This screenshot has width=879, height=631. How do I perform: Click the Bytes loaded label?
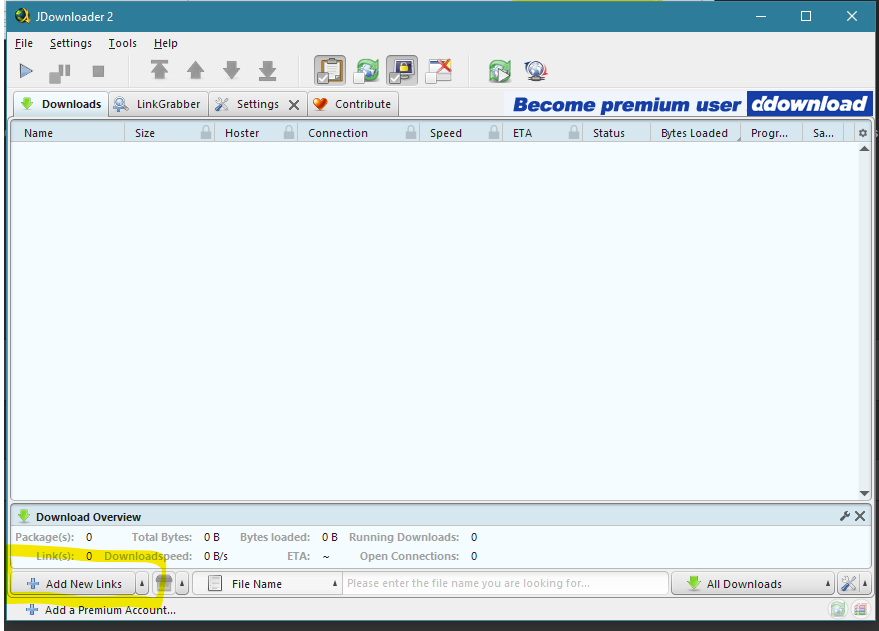click(275, 537)
